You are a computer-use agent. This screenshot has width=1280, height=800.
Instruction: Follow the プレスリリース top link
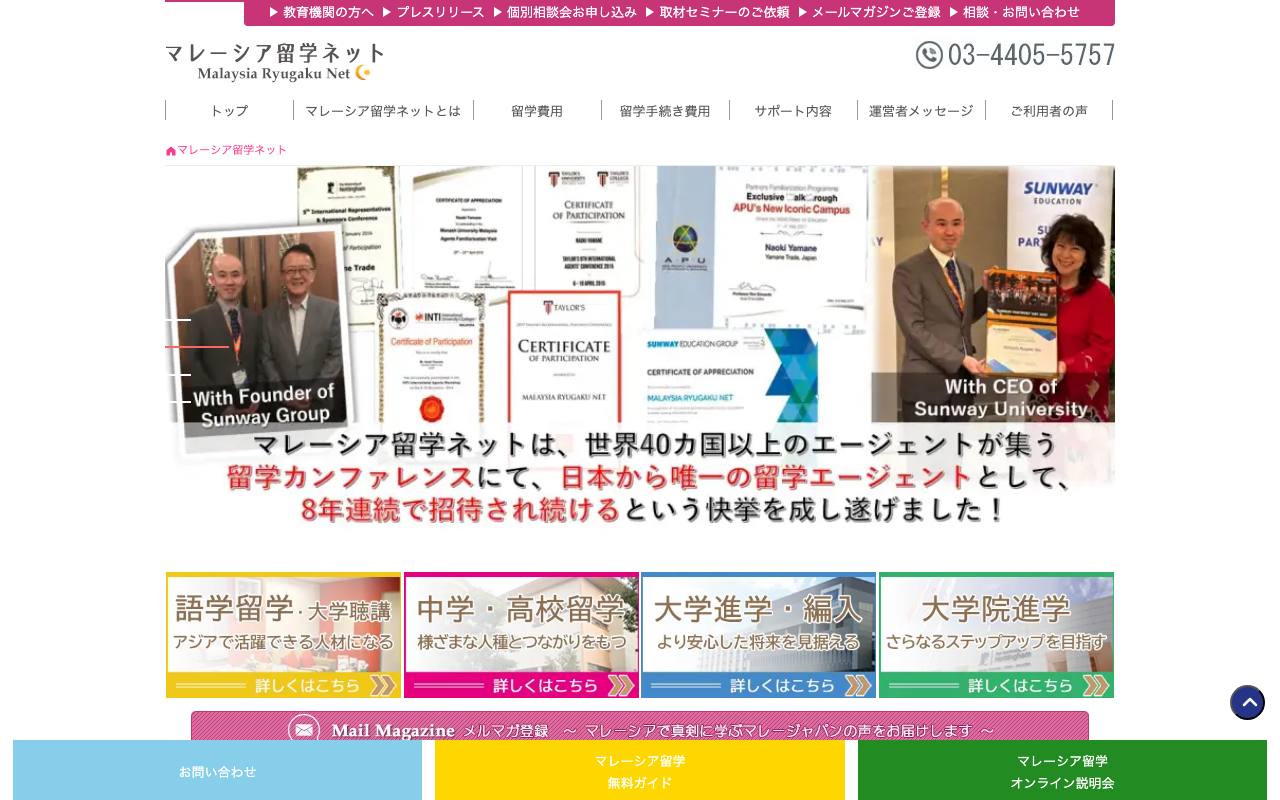(433, 12)
